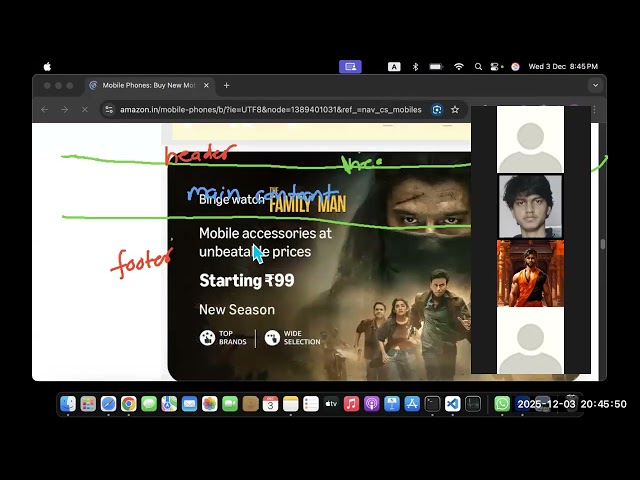Stop loading the page
Image resolution: width=640 pixels, height=480 pixels.
[84, 109]
